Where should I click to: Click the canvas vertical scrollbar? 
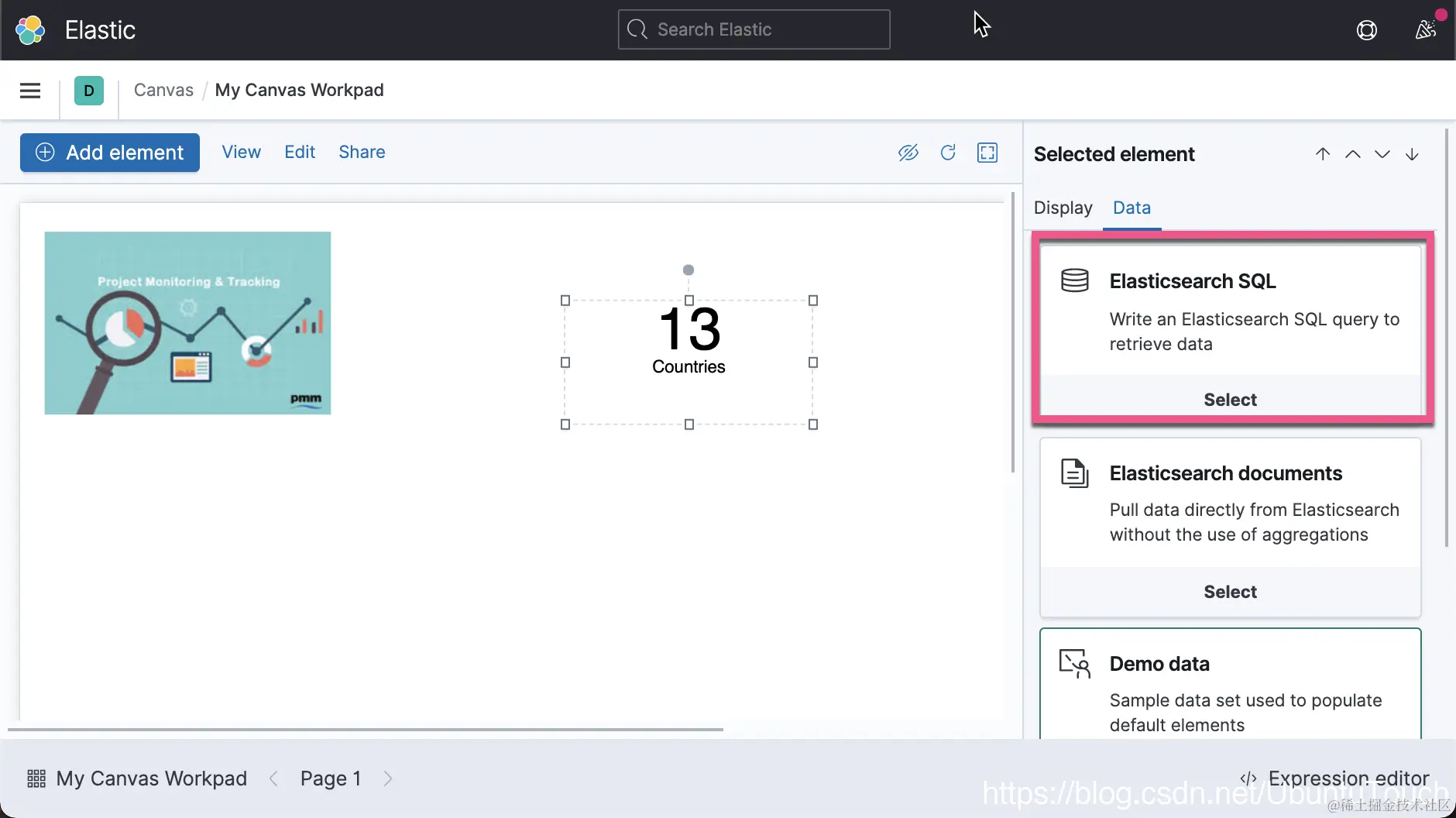[x=1013, y=333]
